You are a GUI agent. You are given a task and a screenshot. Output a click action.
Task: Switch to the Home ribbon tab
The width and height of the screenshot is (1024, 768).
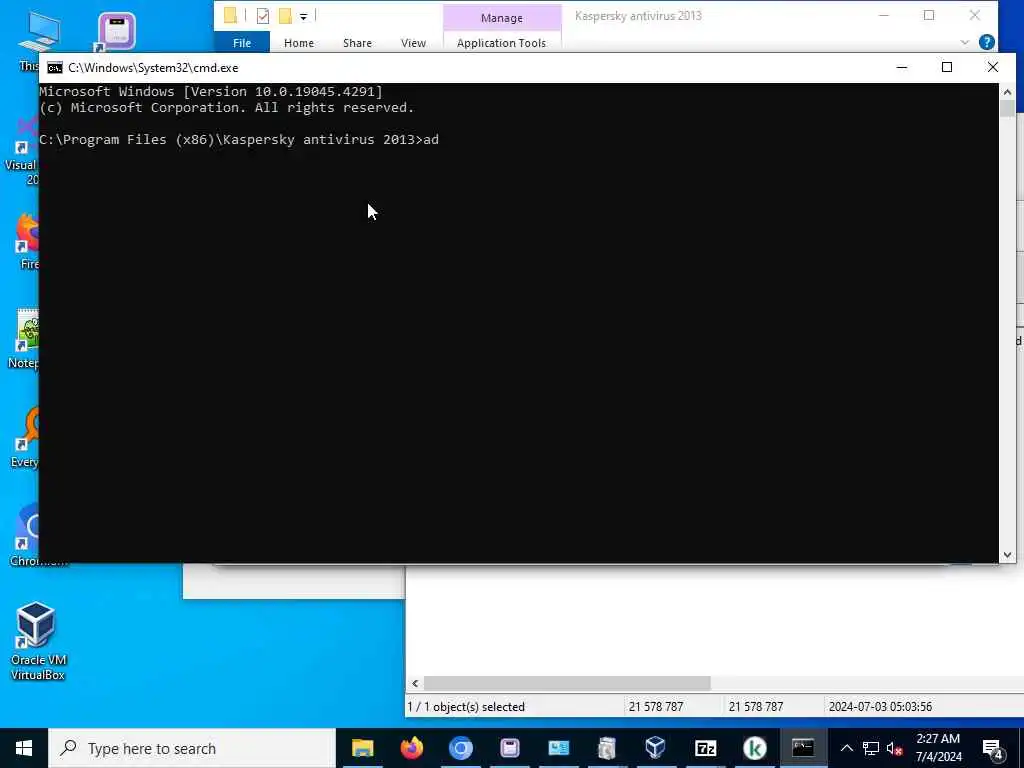[298, 43]
